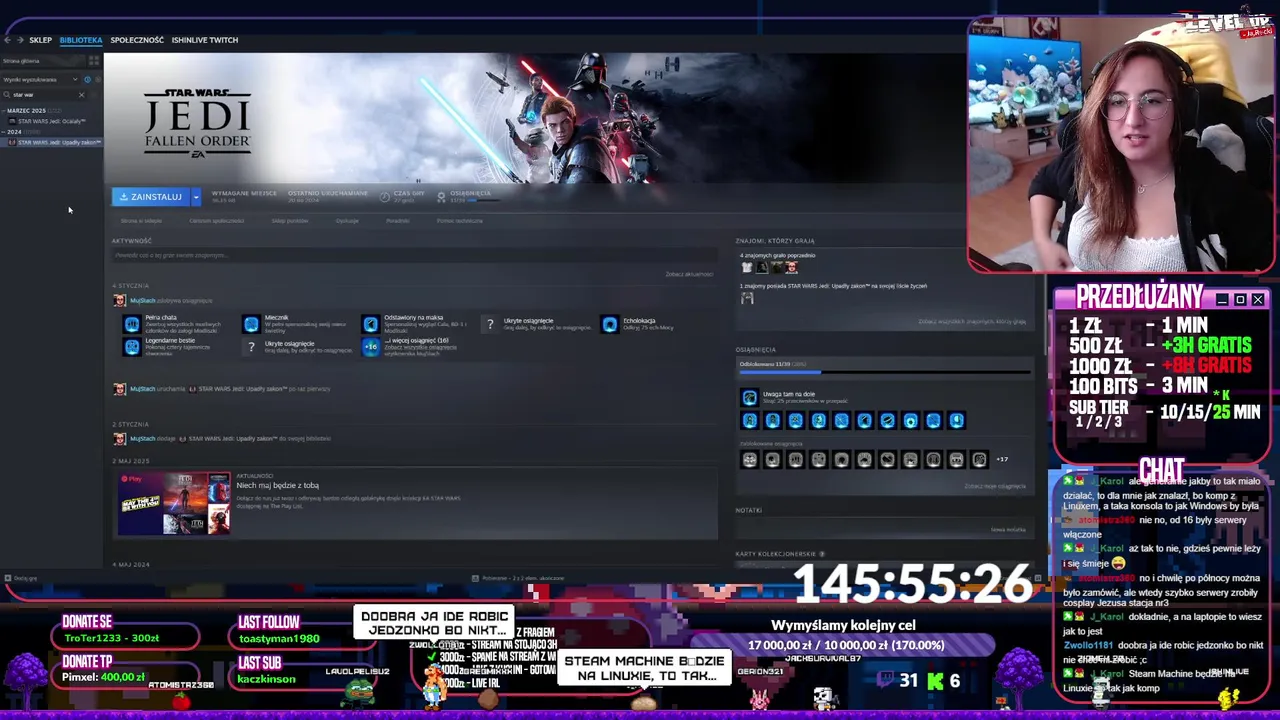The image size is (1280, 720).
Task: Go back with the Steam back arrow
Action: pos(8,40)
